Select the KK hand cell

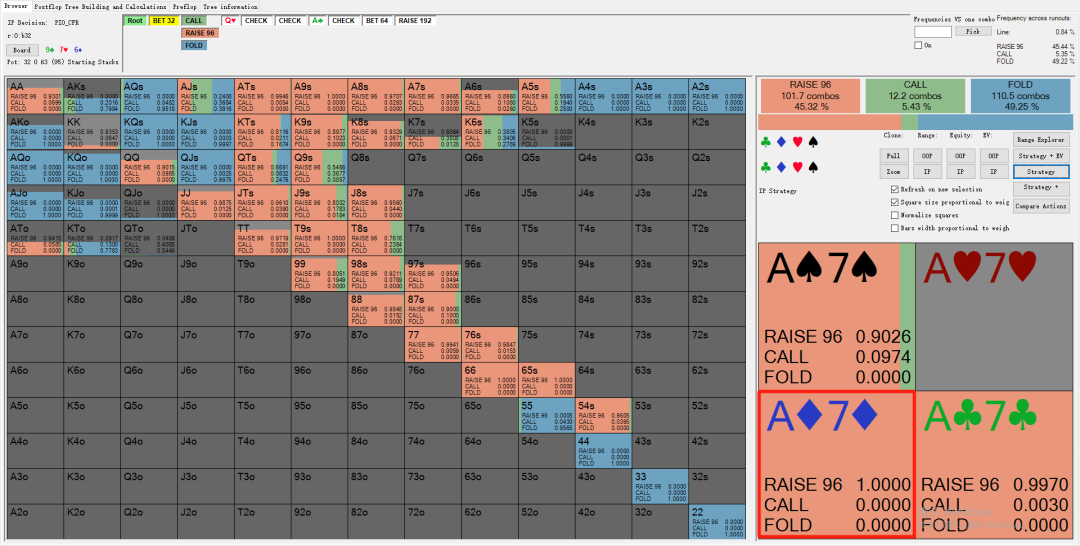[x=92, y=131]
